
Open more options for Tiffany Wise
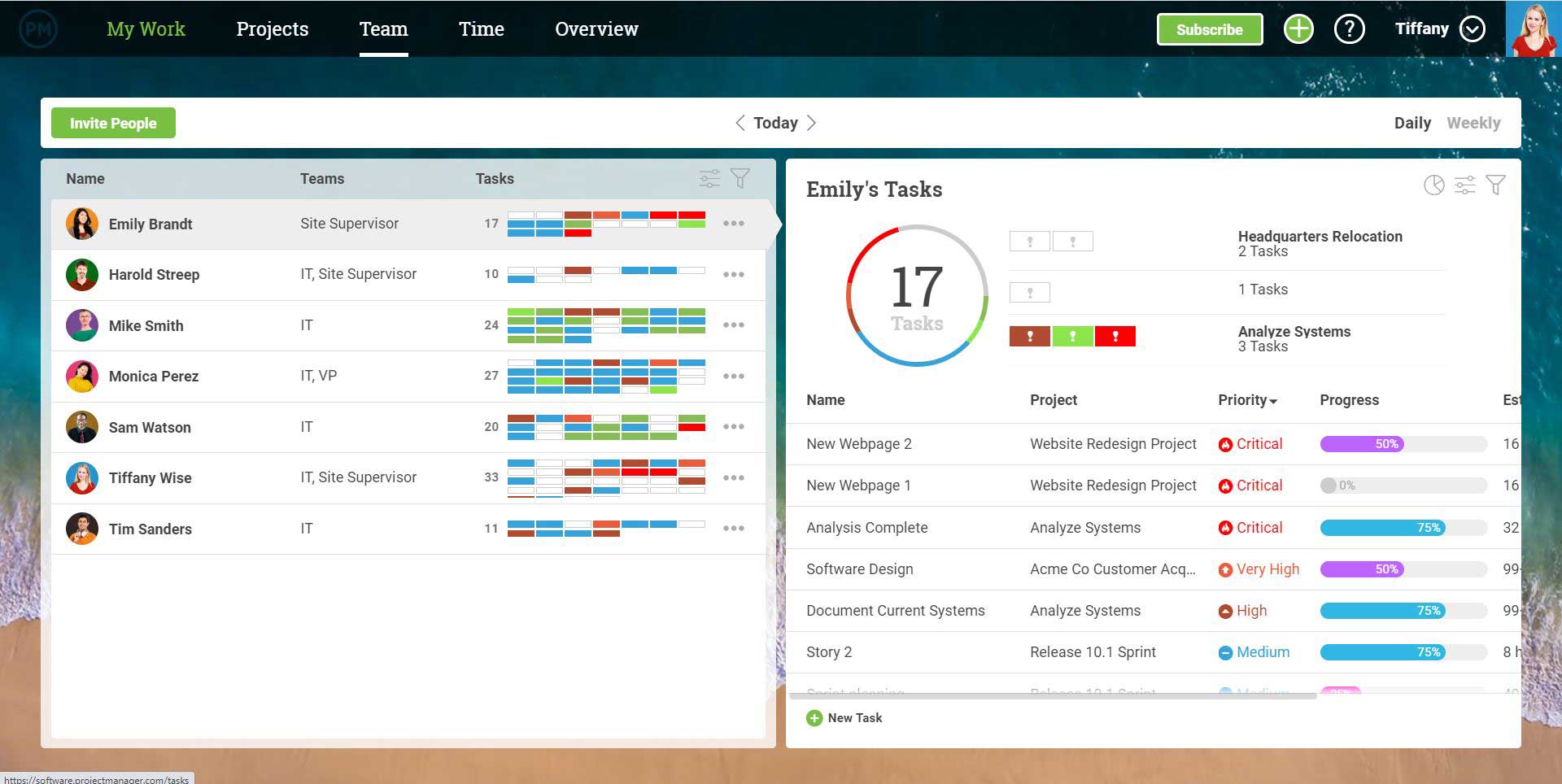tap(734, 478)
